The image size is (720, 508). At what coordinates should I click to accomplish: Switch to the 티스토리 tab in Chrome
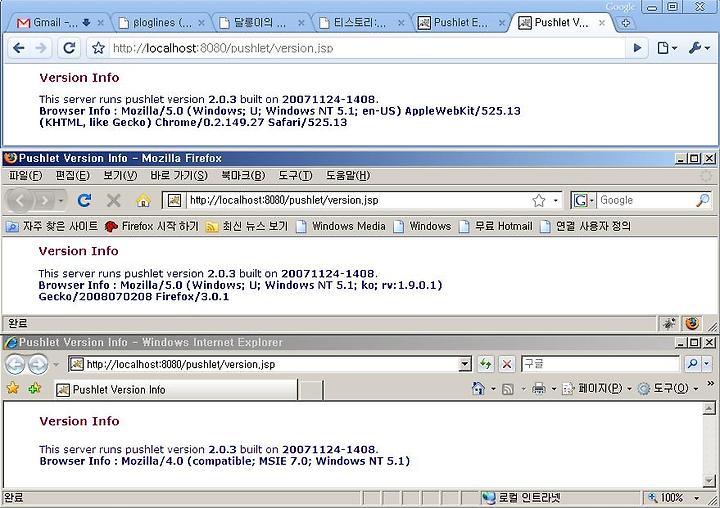[x=361, y=23]
